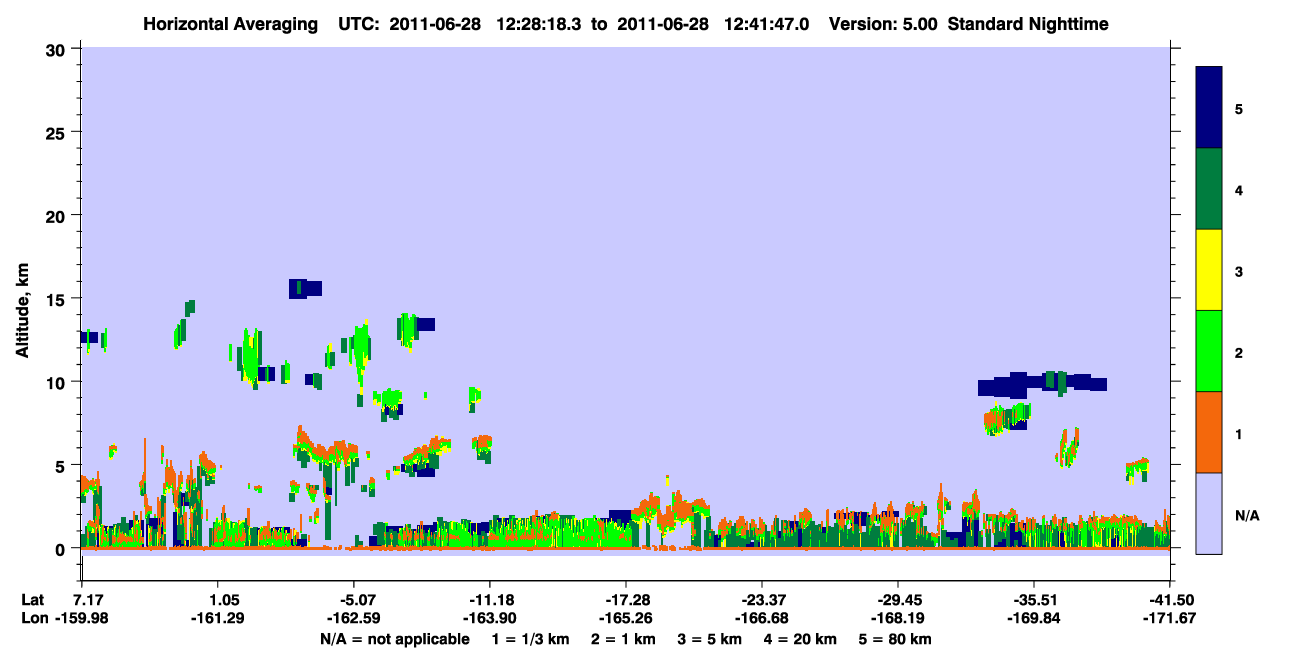The height and width of the screenshot is (667, 1300).
Task: Click the longitude value -161.29
Action: point(218,619)
